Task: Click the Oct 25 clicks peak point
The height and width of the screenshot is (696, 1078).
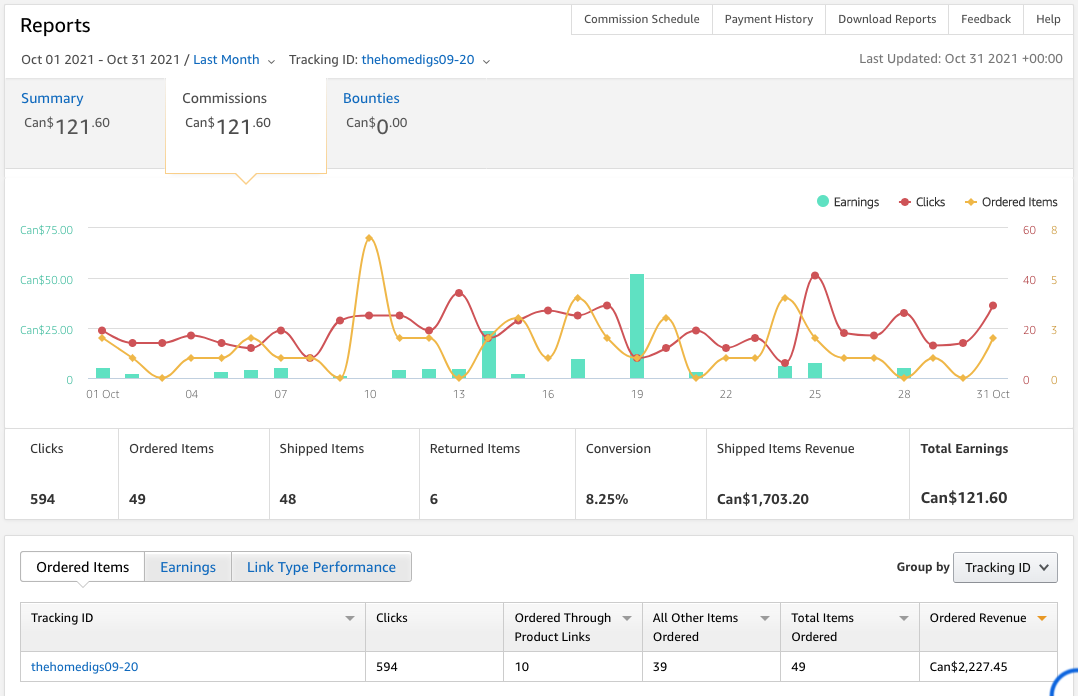Action: coord(815,275)
